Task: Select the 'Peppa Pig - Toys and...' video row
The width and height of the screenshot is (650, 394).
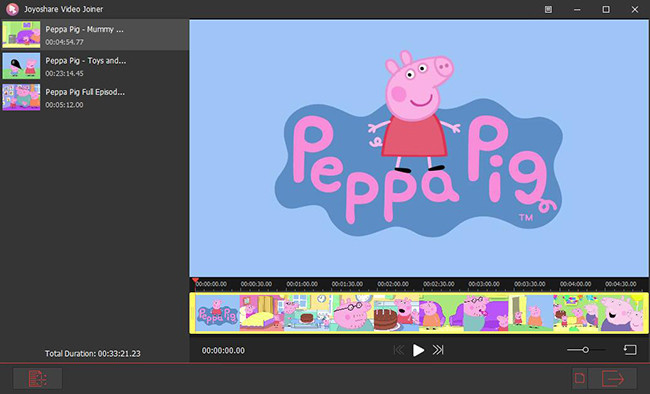Action: 95,66
